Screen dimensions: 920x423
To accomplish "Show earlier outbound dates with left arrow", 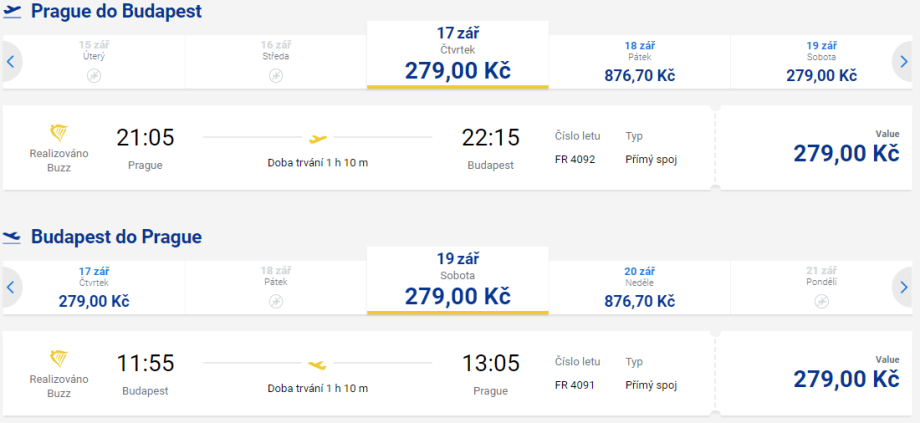I will tap(11, 63).
